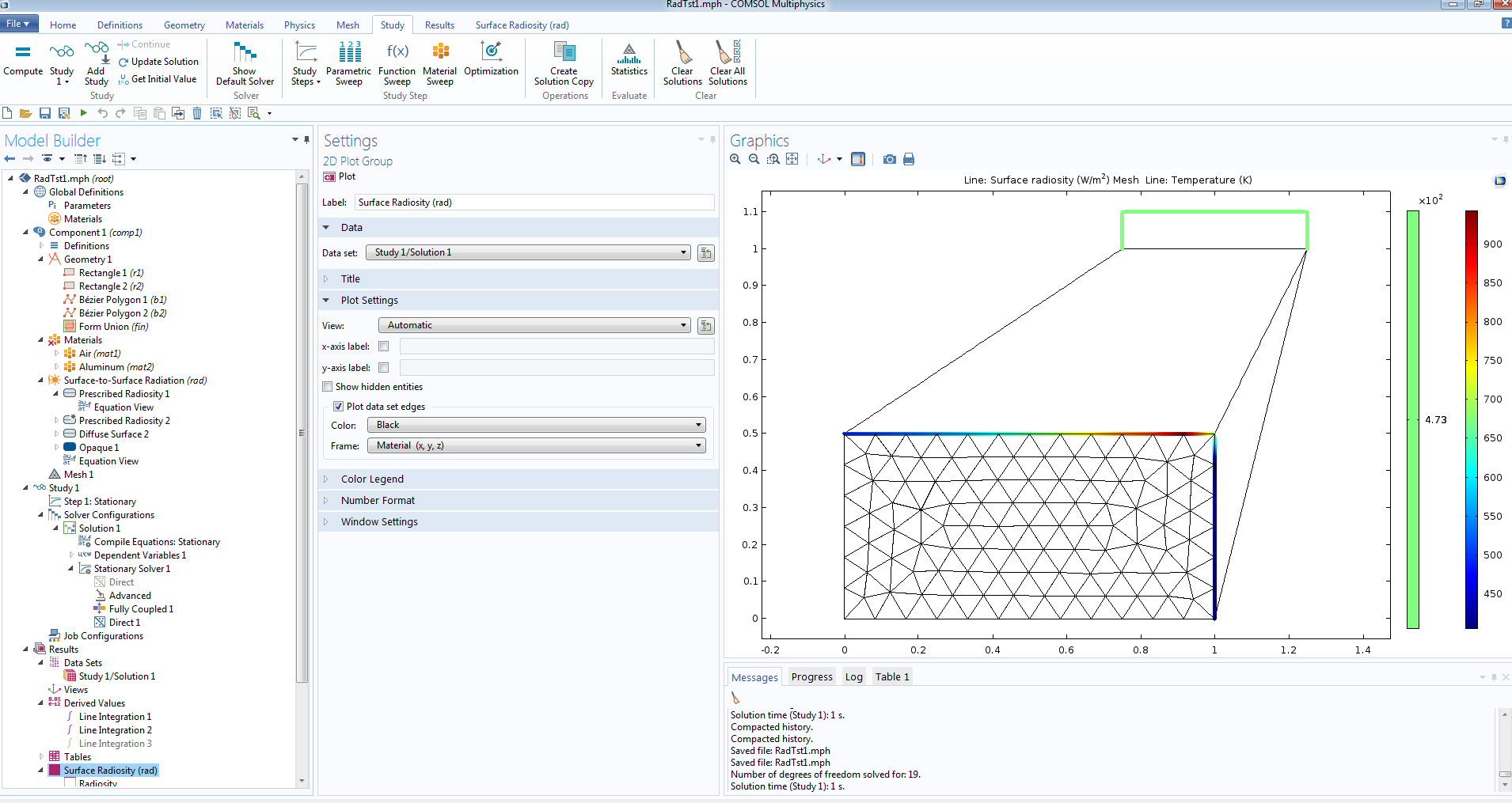Click Show Default Solver icon
Screen dimensions: 1512x803
tap(245, 62)
